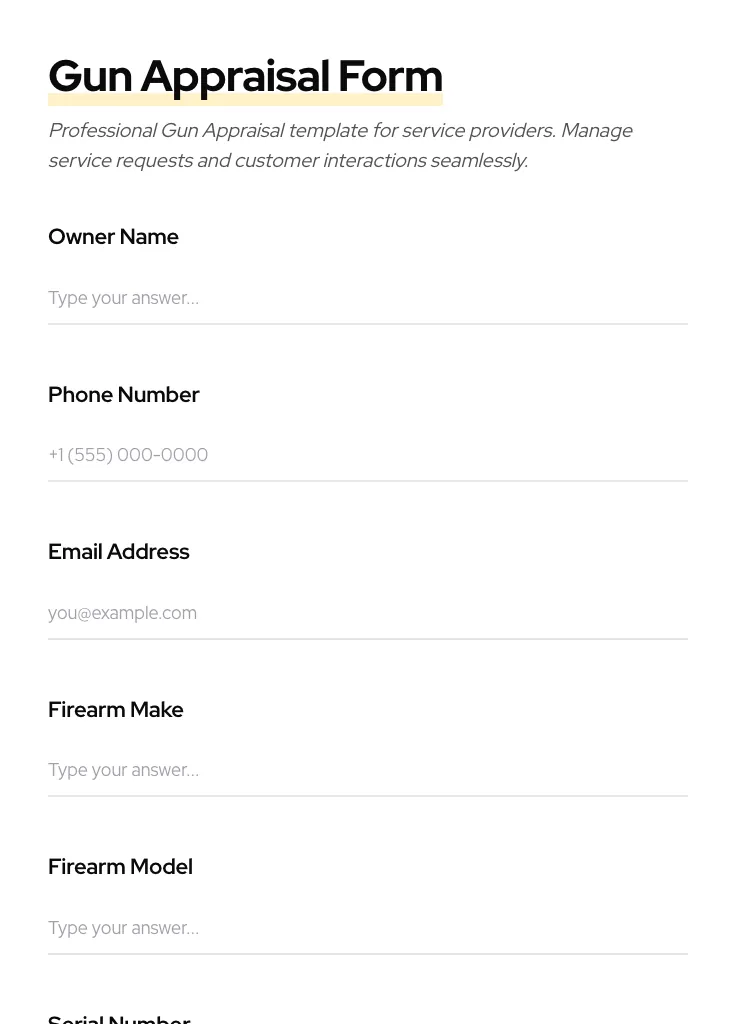Click the word Manage in the description
This screenshot has height=1024, width=736.
pyautogui.click(x=596, y=131)
